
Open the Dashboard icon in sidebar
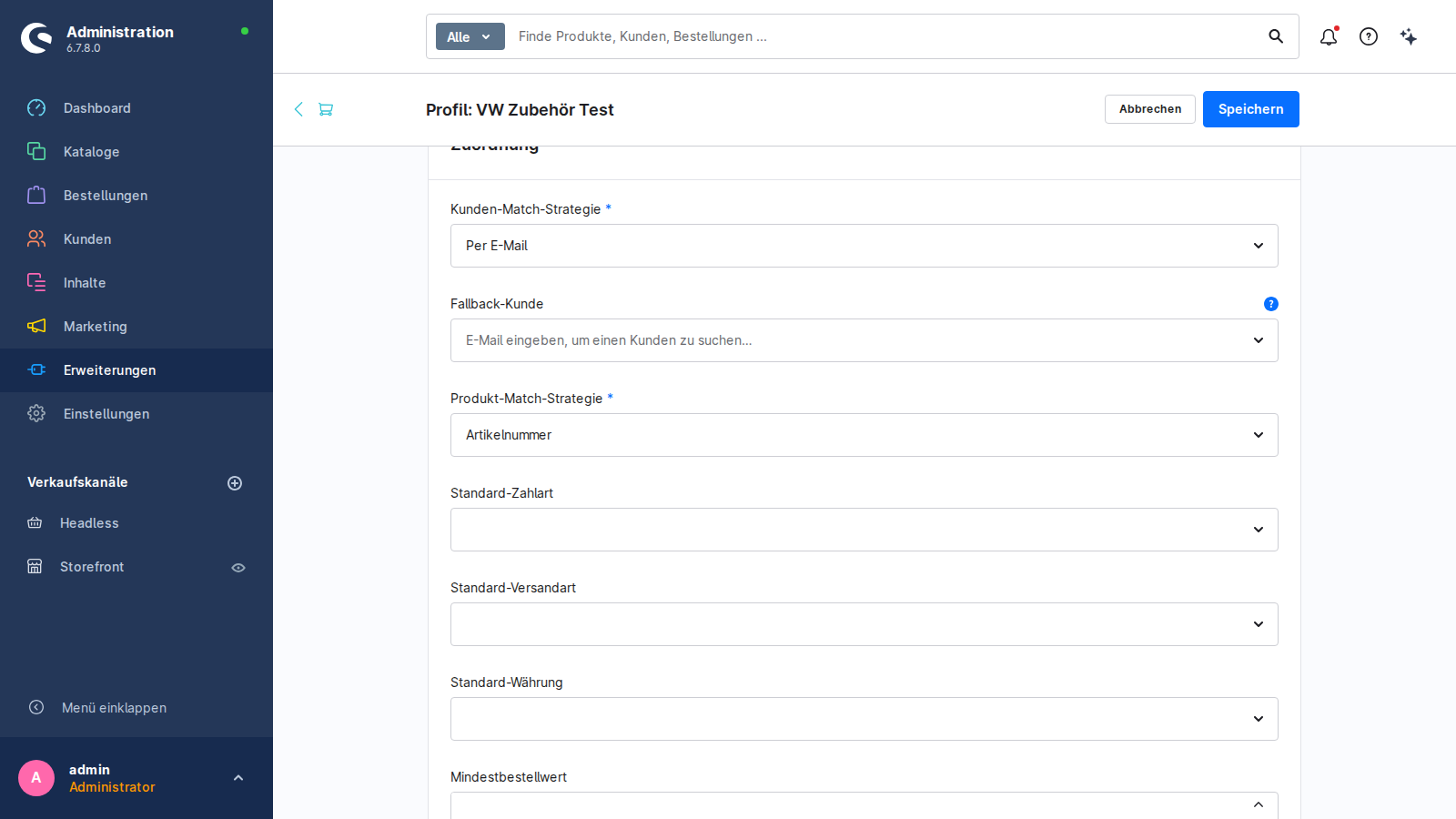click(36, 108)
